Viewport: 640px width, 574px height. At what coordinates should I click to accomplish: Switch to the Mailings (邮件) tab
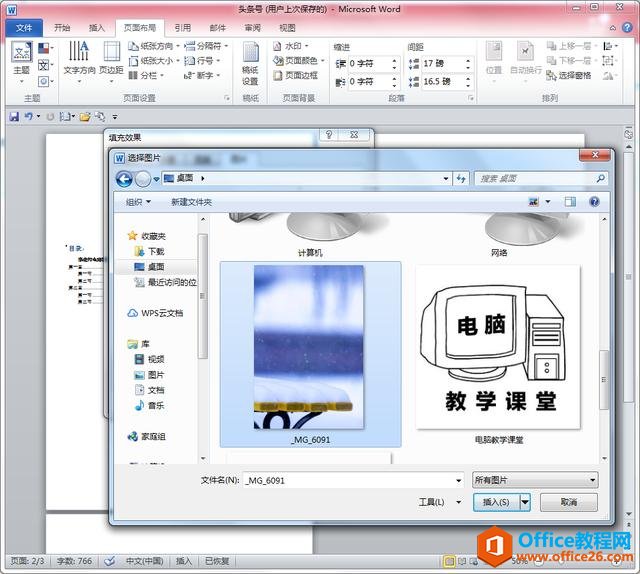coord(218,28)
